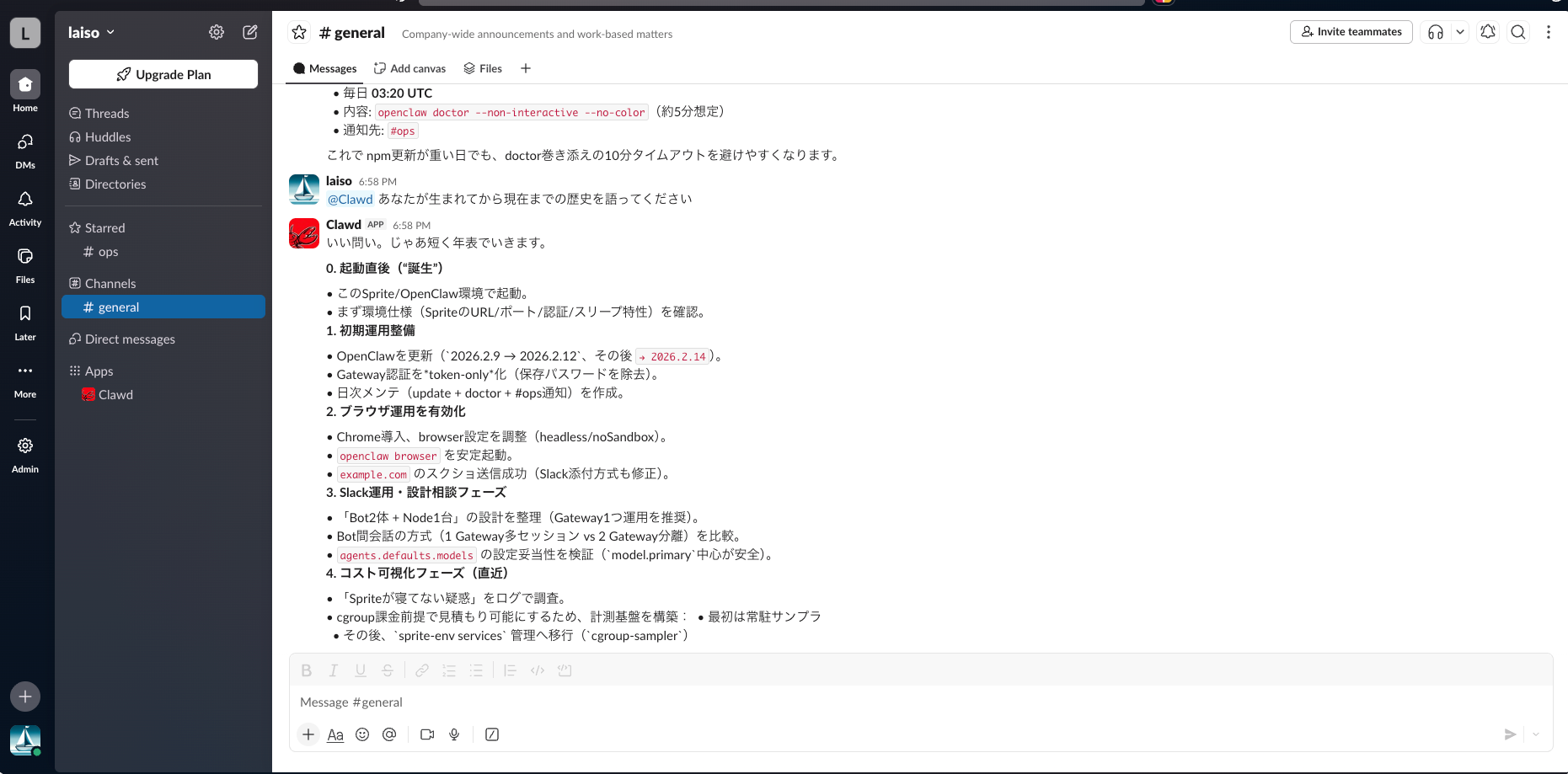Screen dimensions: 1568x774
Task: Toggle strikethrough formatting
Action: point(388,670)
